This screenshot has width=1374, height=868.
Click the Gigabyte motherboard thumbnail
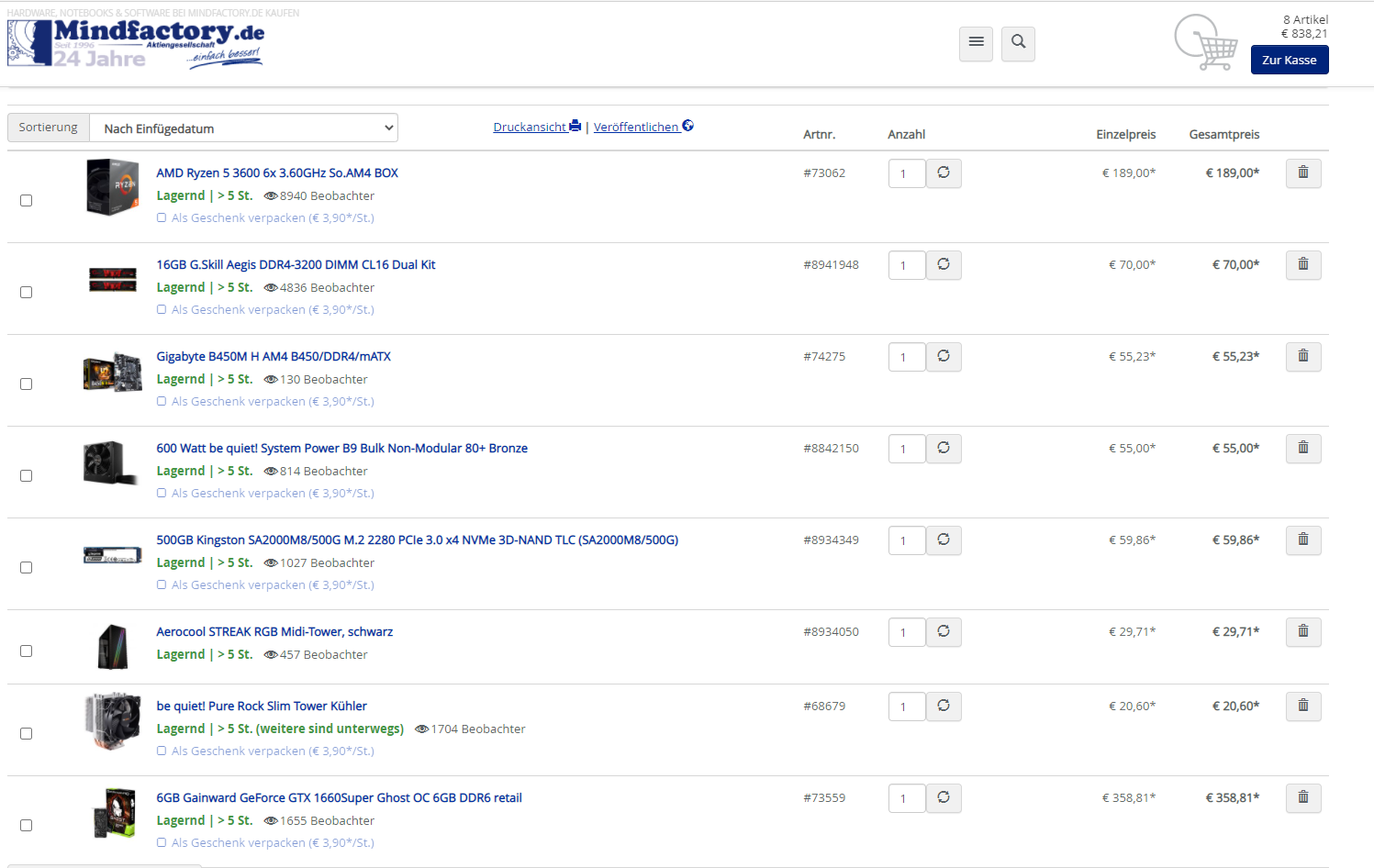[x=113, y=373]
